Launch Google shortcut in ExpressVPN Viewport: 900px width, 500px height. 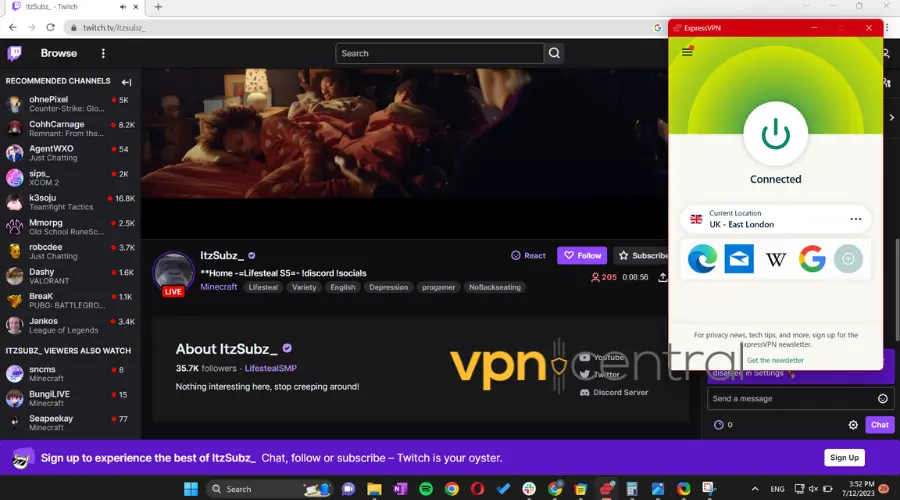coord(812,259)
